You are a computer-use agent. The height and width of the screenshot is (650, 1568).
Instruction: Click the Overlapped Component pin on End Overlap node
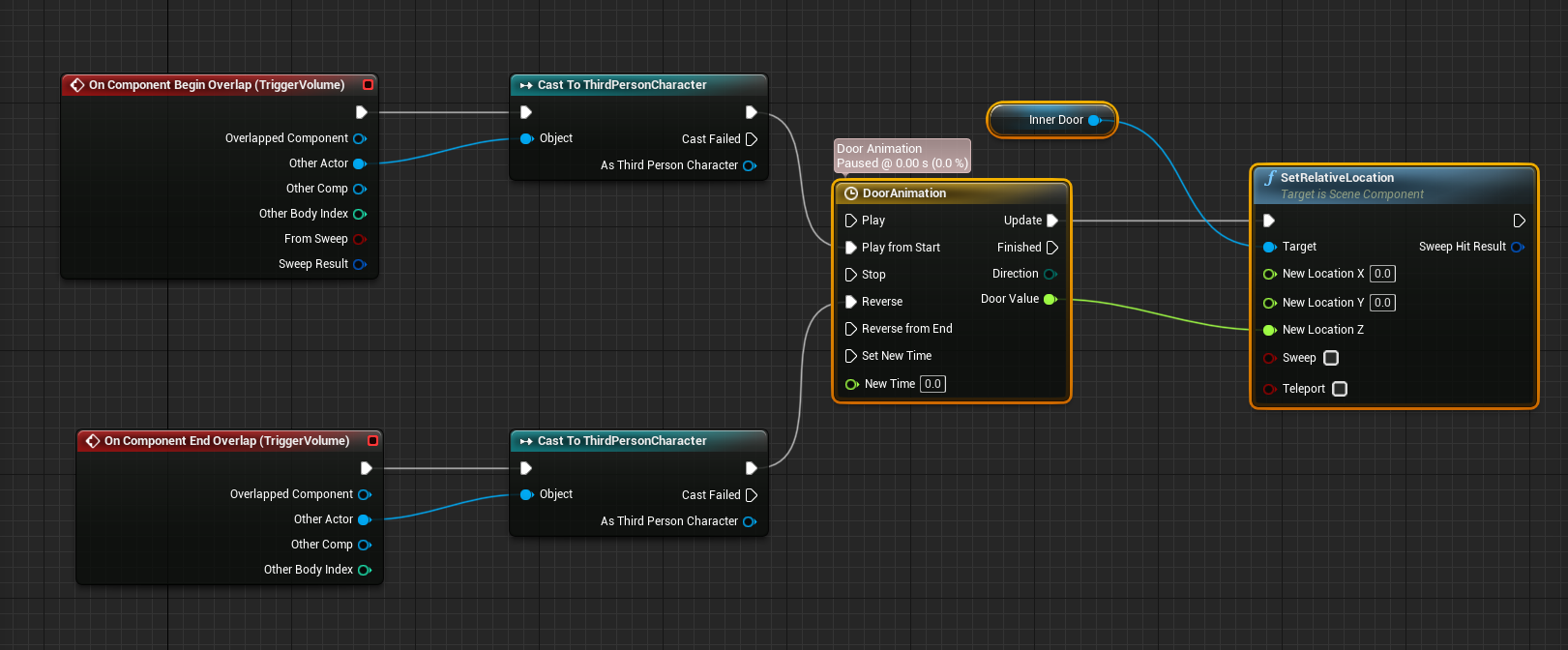[365, 494]
